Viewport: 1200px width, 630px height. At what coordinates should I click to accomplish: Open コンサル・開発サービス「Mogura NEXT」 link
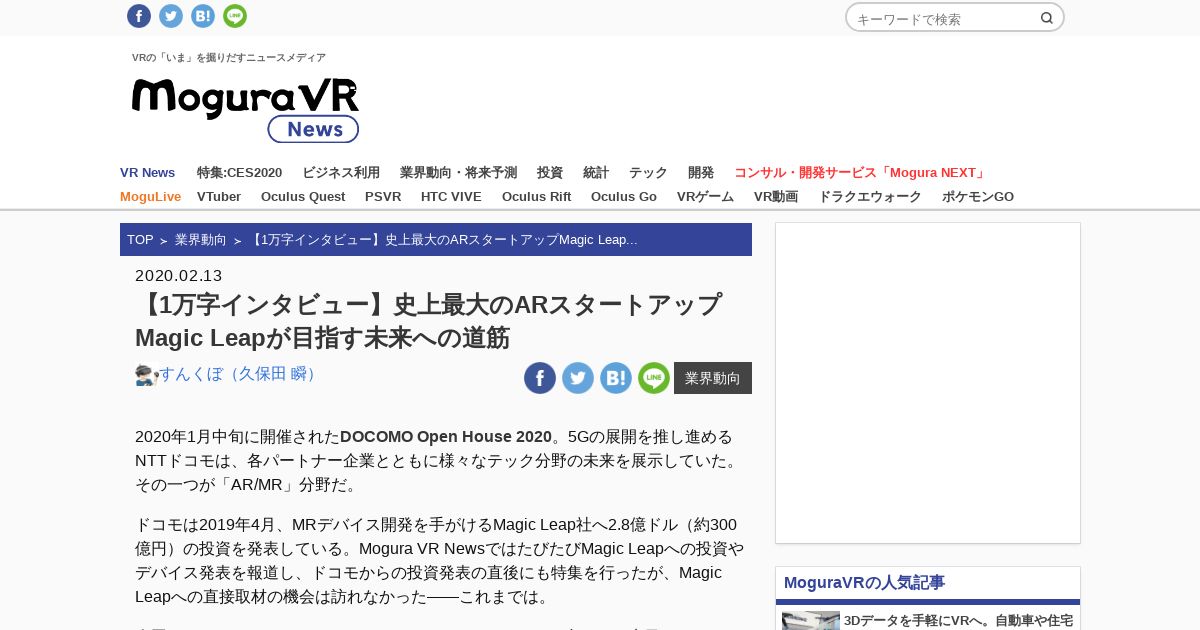tap(861, 173)
